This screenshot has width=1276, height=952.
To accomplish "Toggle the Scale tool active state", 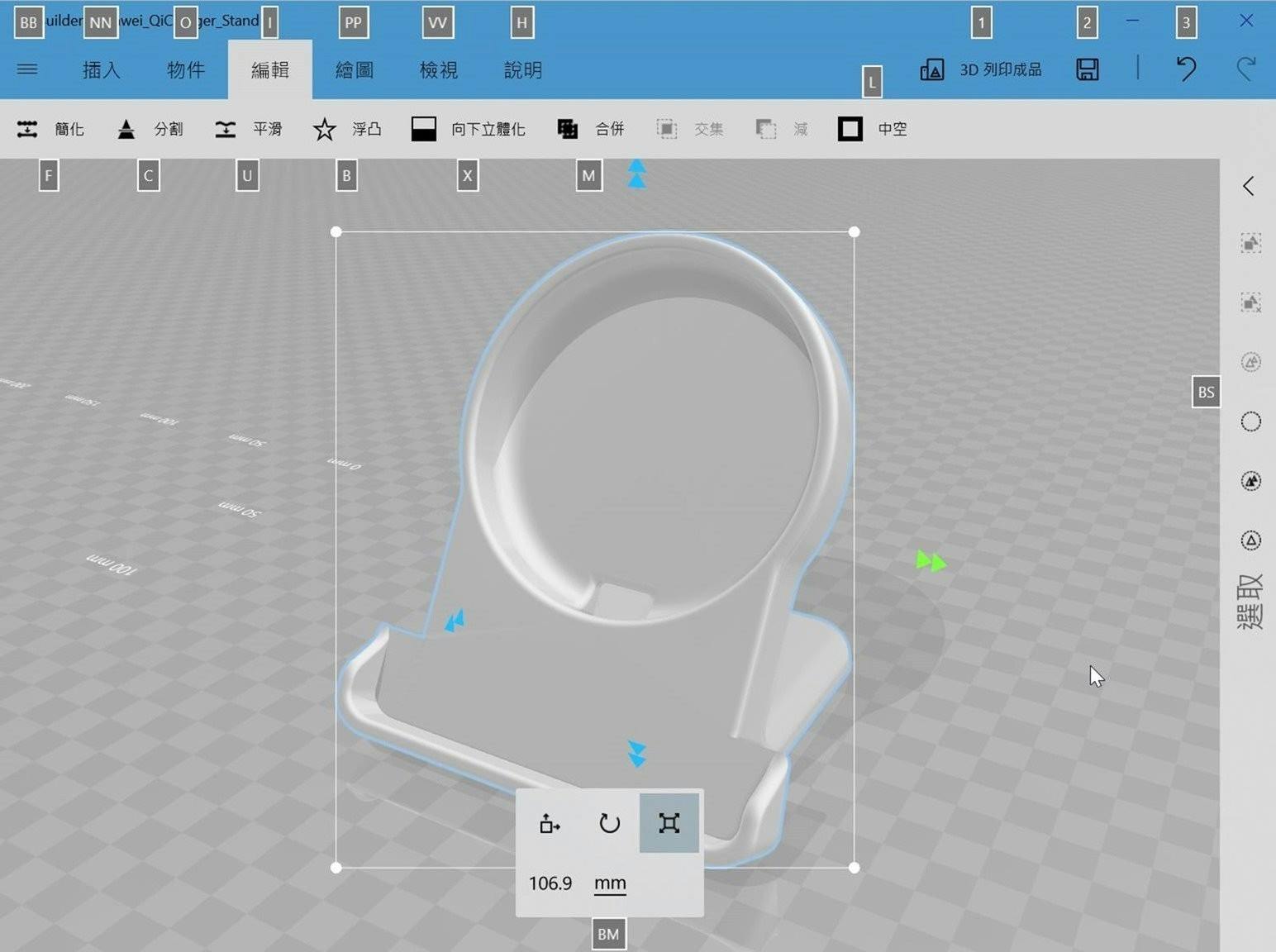I will point(669,823).
